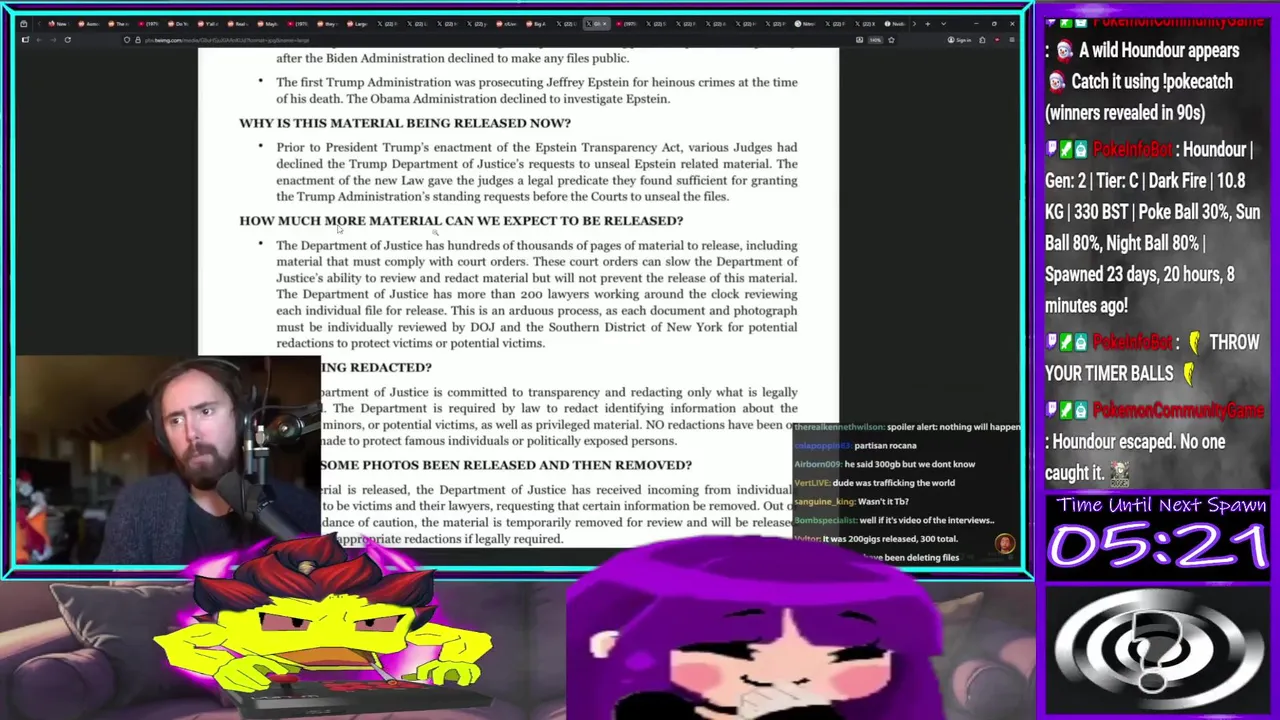Viewport: 1280px width, 720px height.
Task: Switch to the 'Real' tab
Action: [x=238, y=23]
